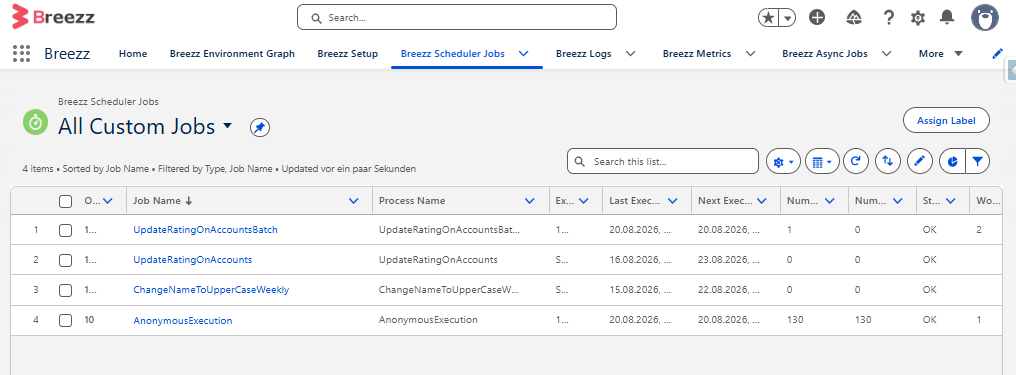Open the AnonymousExecution job link
This screenshot has height=375, width=1016.
[183, 321]
